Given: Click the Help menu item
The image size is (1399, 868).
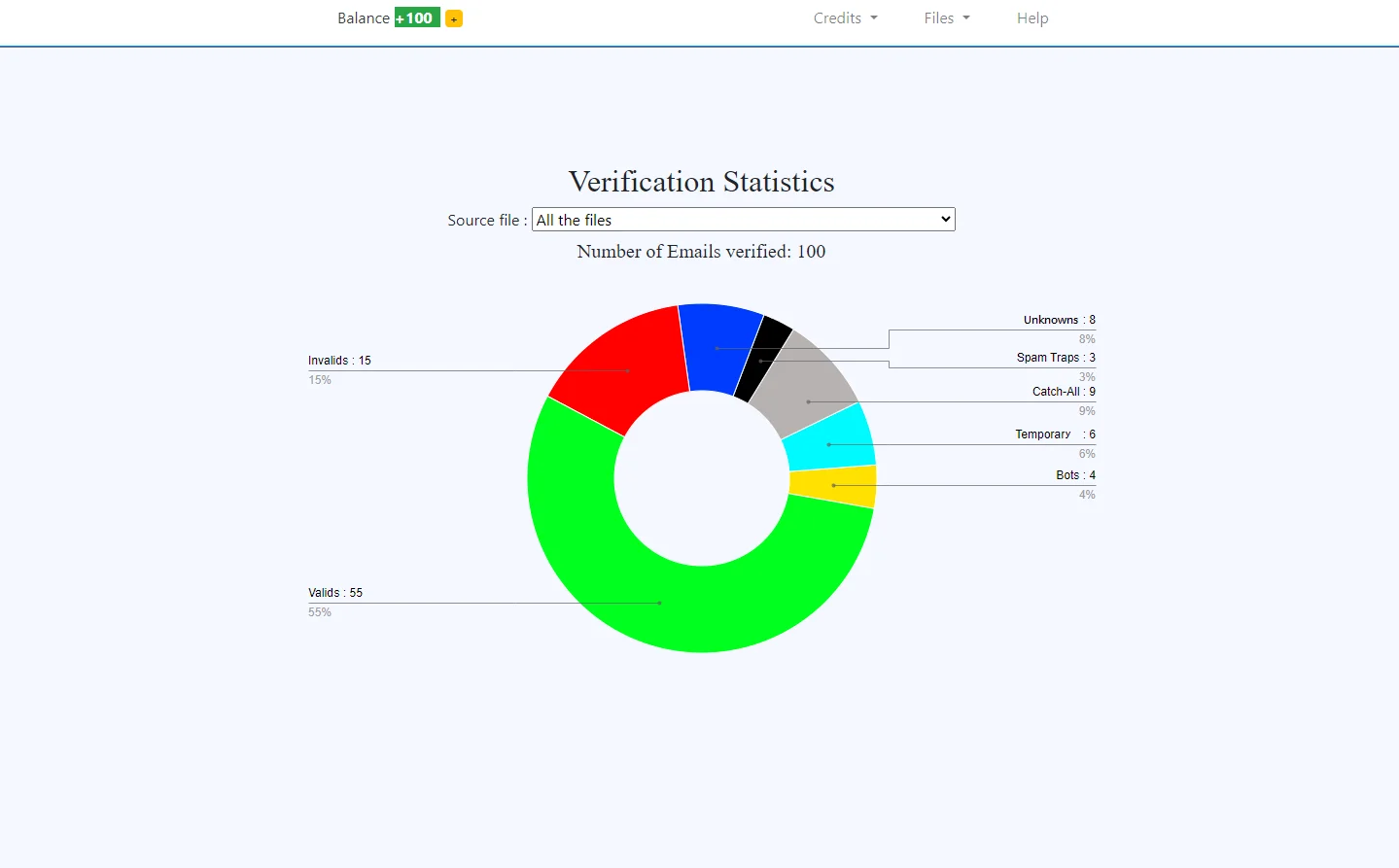Looking at the screenshot, I should [1032, 17].
